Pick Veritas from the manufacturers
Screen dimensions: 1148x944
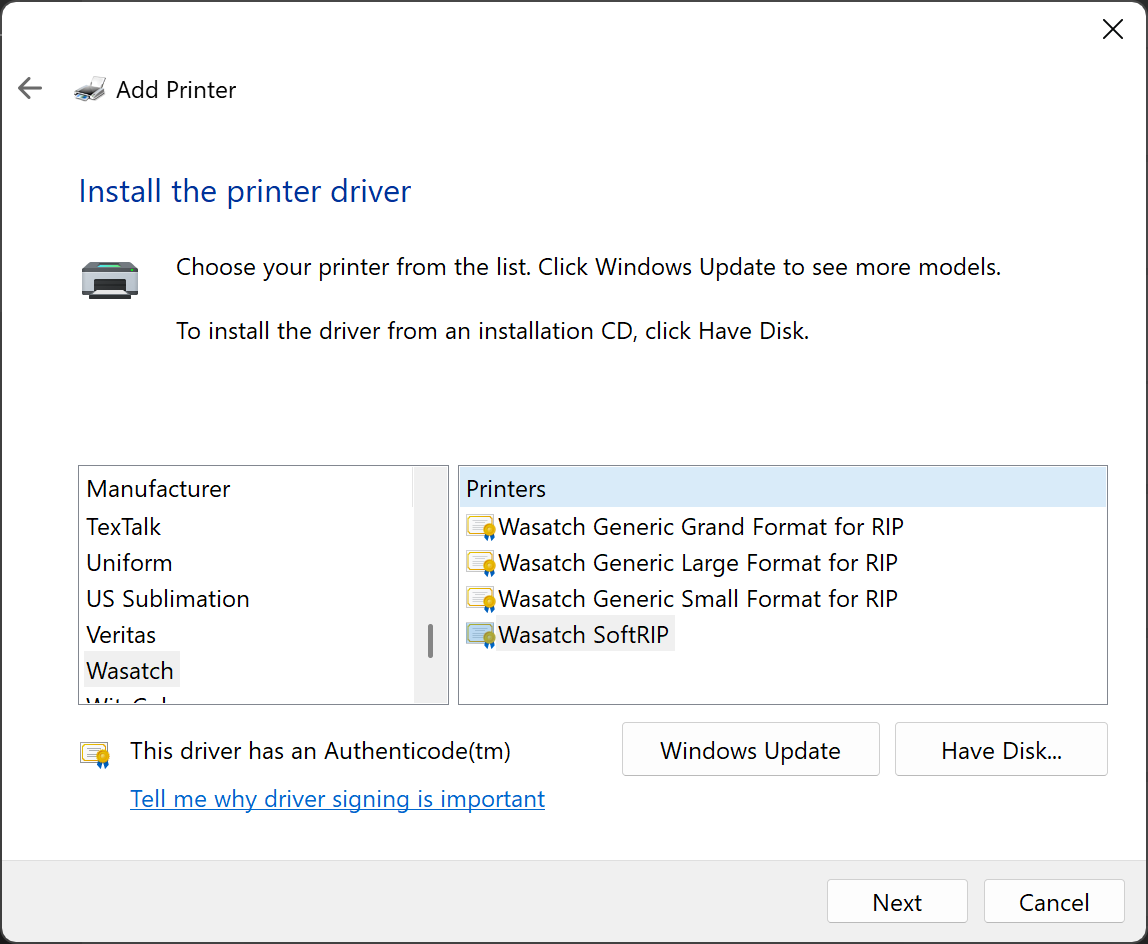pos(121,635)
